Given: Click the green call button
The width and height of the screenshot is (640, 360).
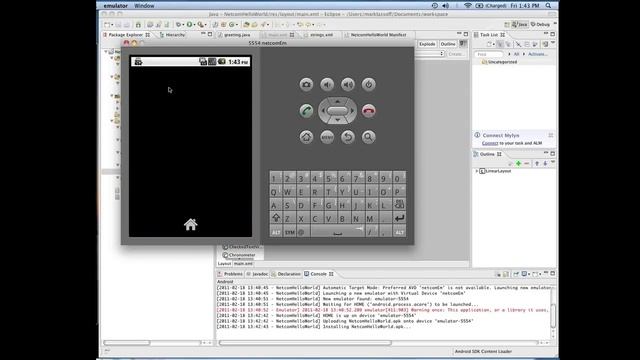Looking at the screenshot, I should pyautogui.click(x=306, y=111).
